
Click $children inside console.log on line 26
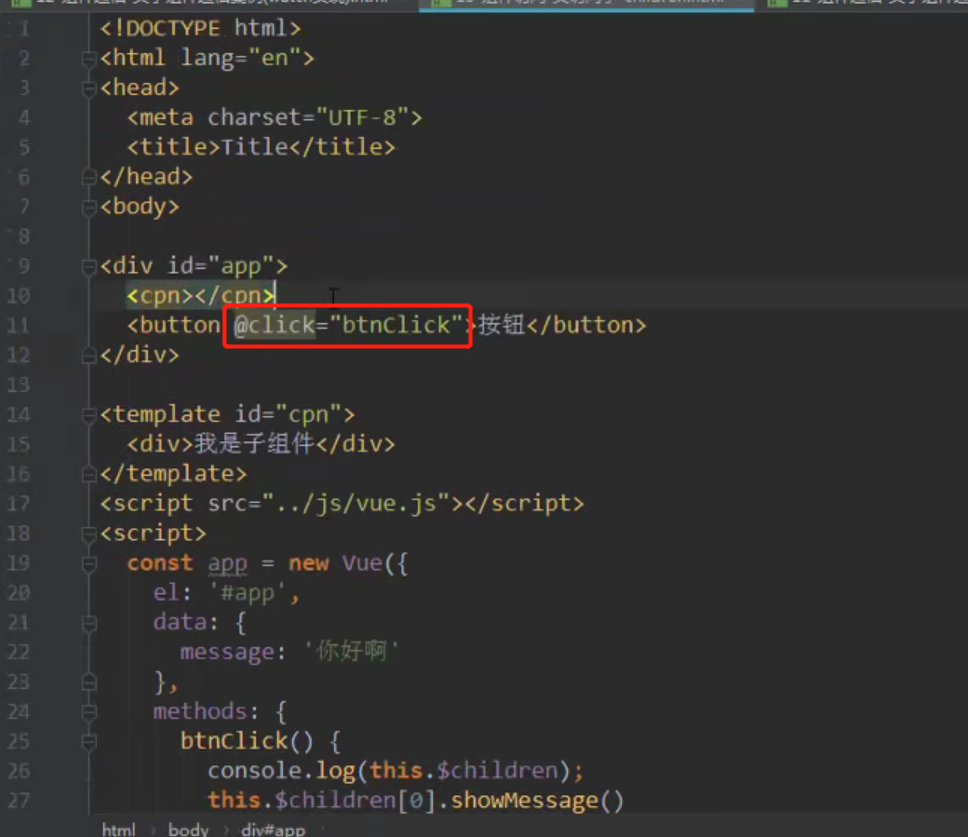[x=497, y=770]
